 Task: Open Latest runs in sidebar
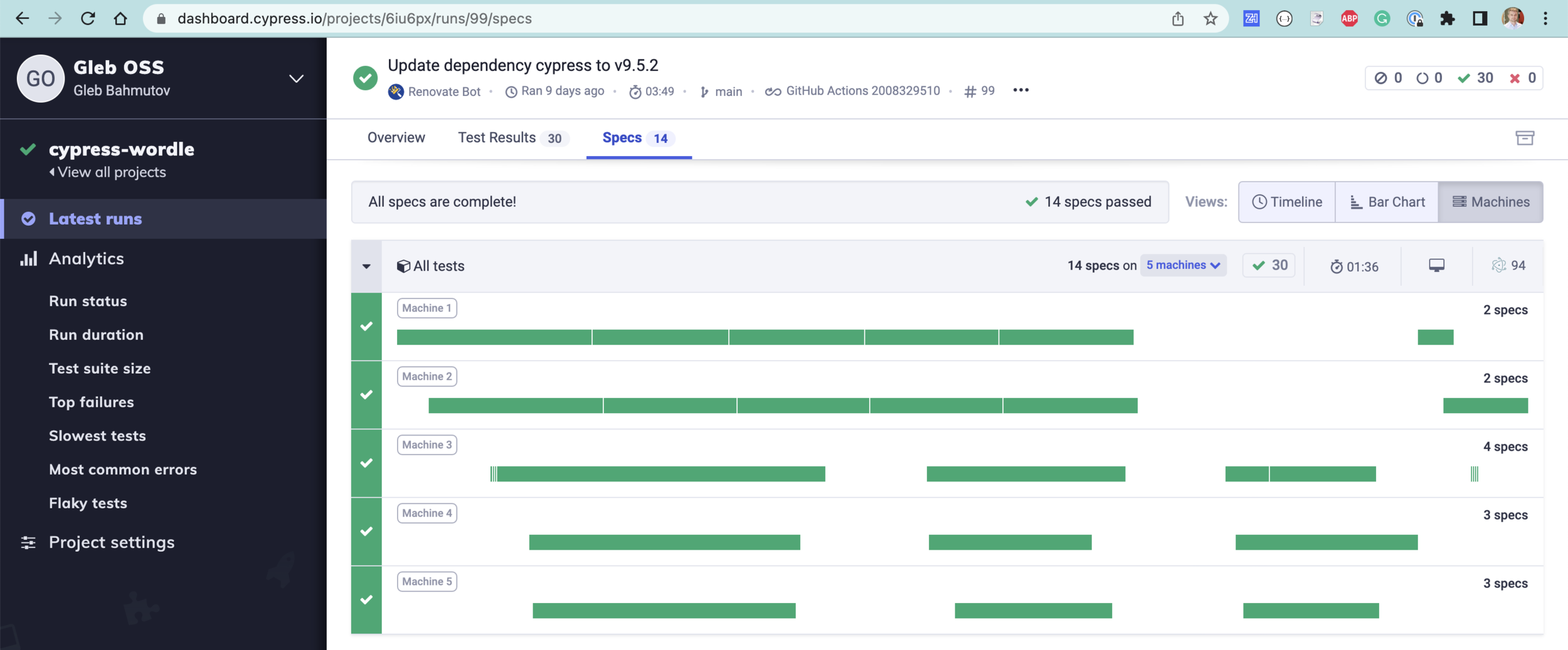[163, 219]
